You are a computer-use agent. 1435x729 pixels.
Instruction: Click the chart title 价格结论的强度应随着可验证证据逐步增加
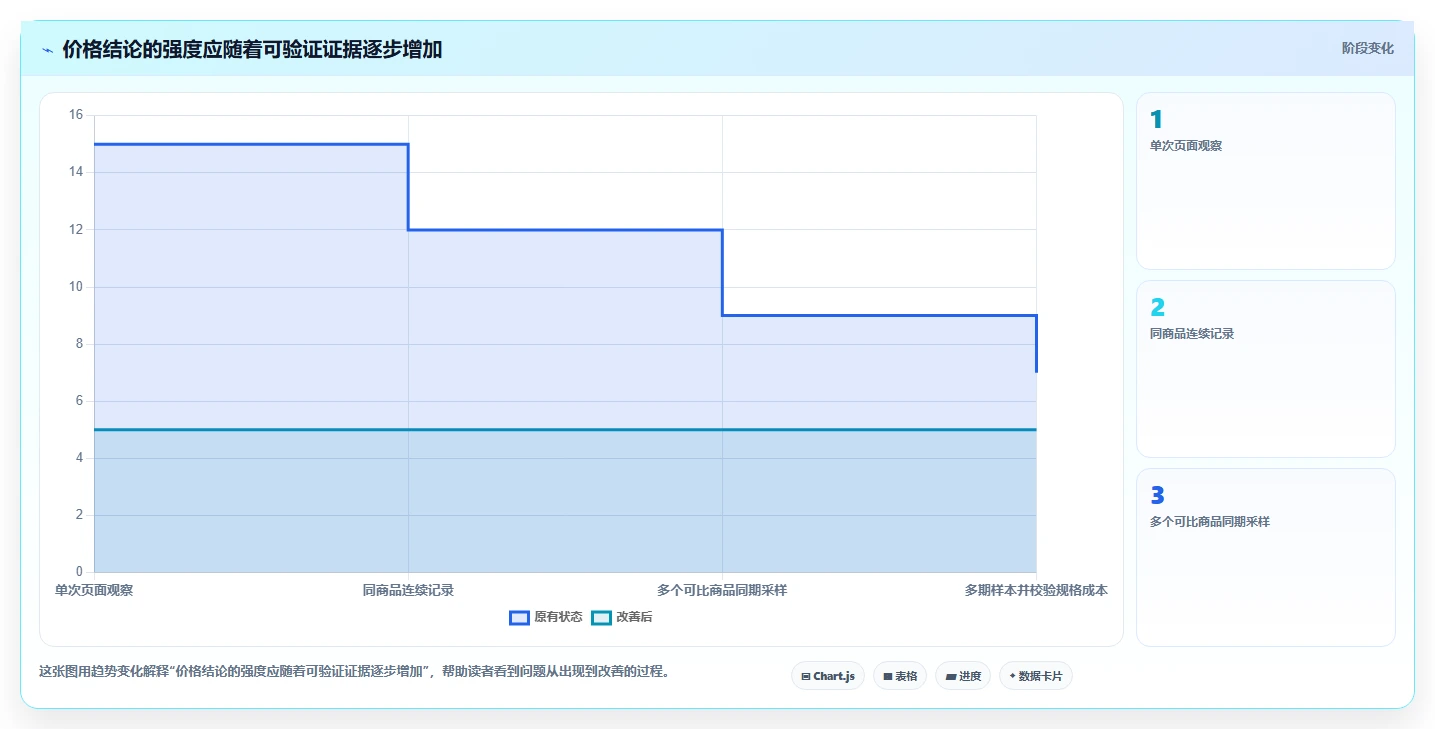252,50
